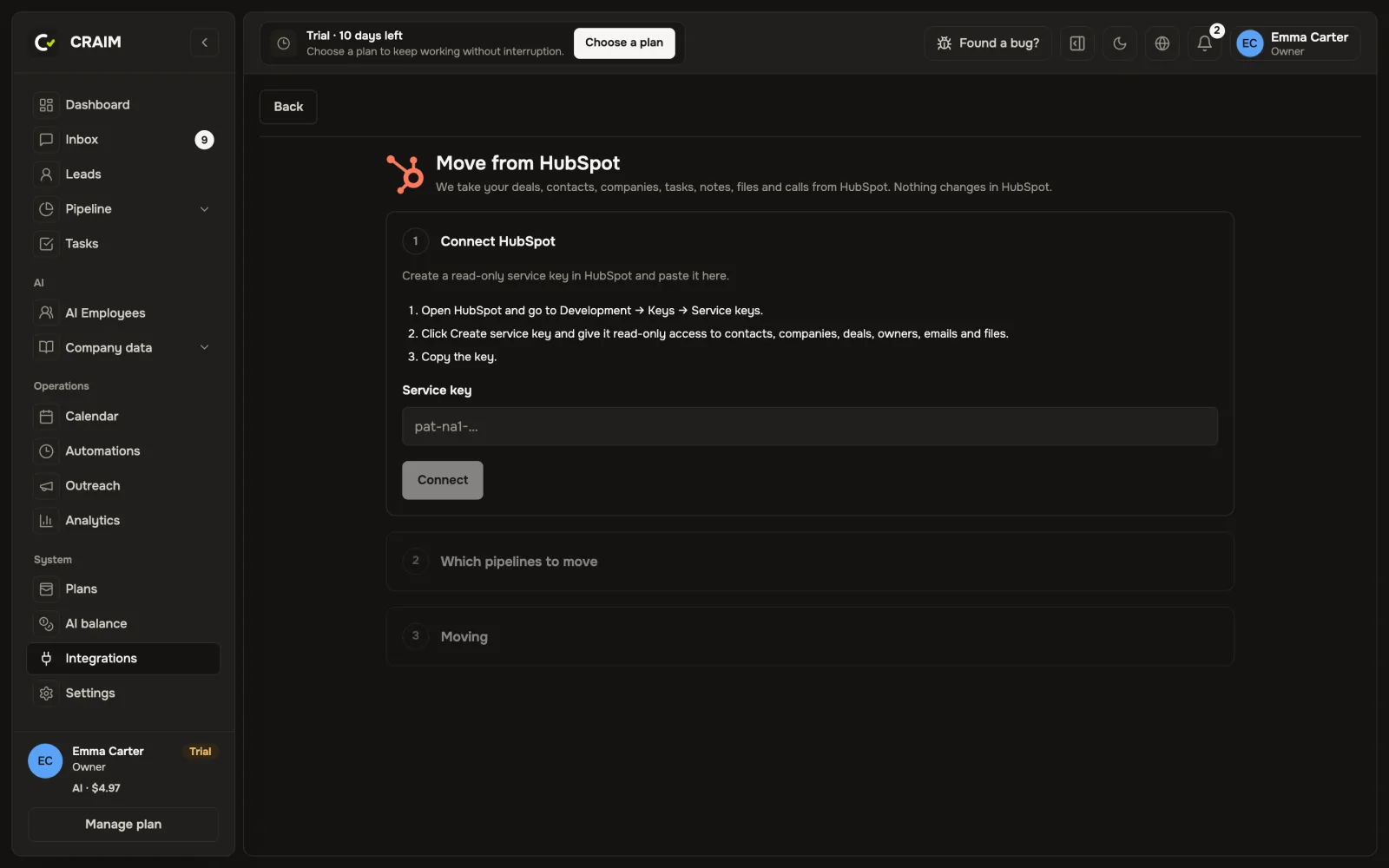Expand the Company data chevron
Screen dimensions: 1389x868
tap(204, 347)
